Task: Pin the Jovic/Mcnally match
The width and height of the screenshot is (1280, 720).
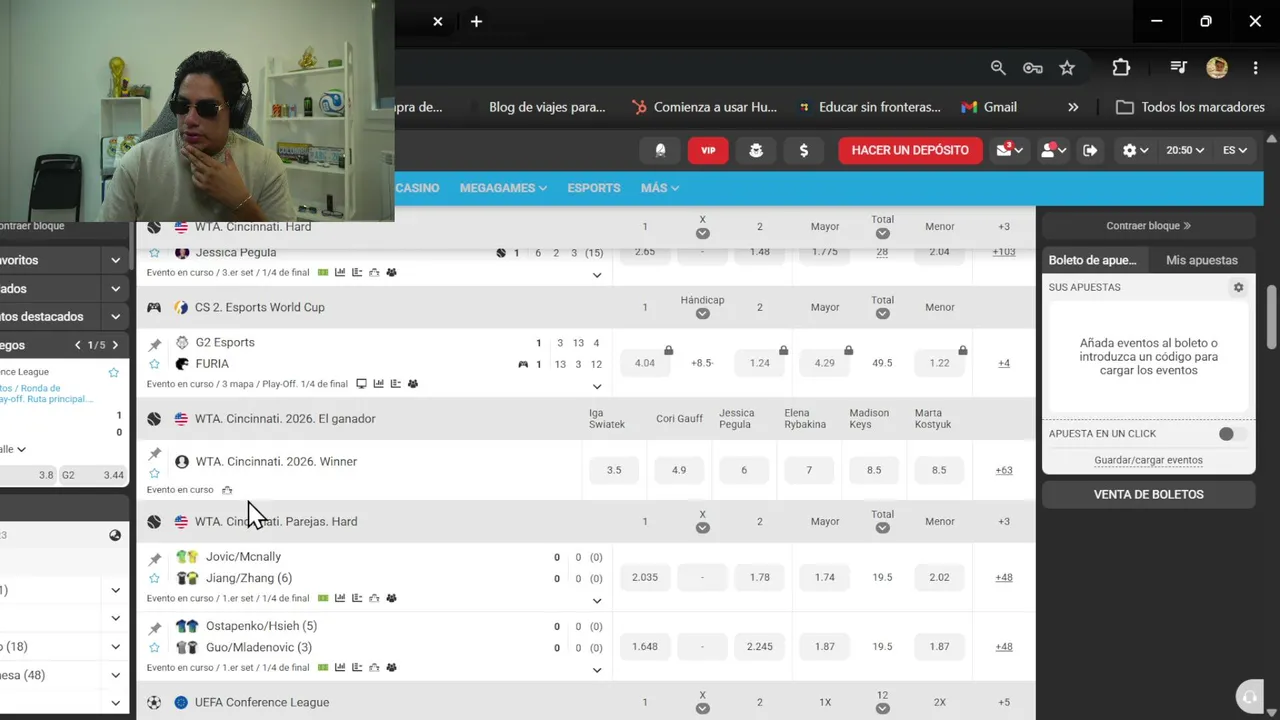Action: tap(154, 558)
